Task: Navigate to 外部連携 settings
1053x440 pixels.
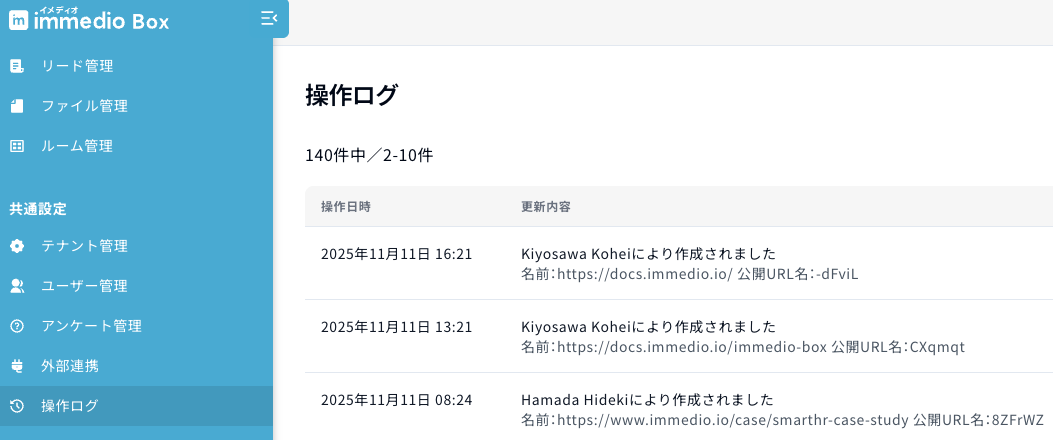Action: [x=70, y=366]
